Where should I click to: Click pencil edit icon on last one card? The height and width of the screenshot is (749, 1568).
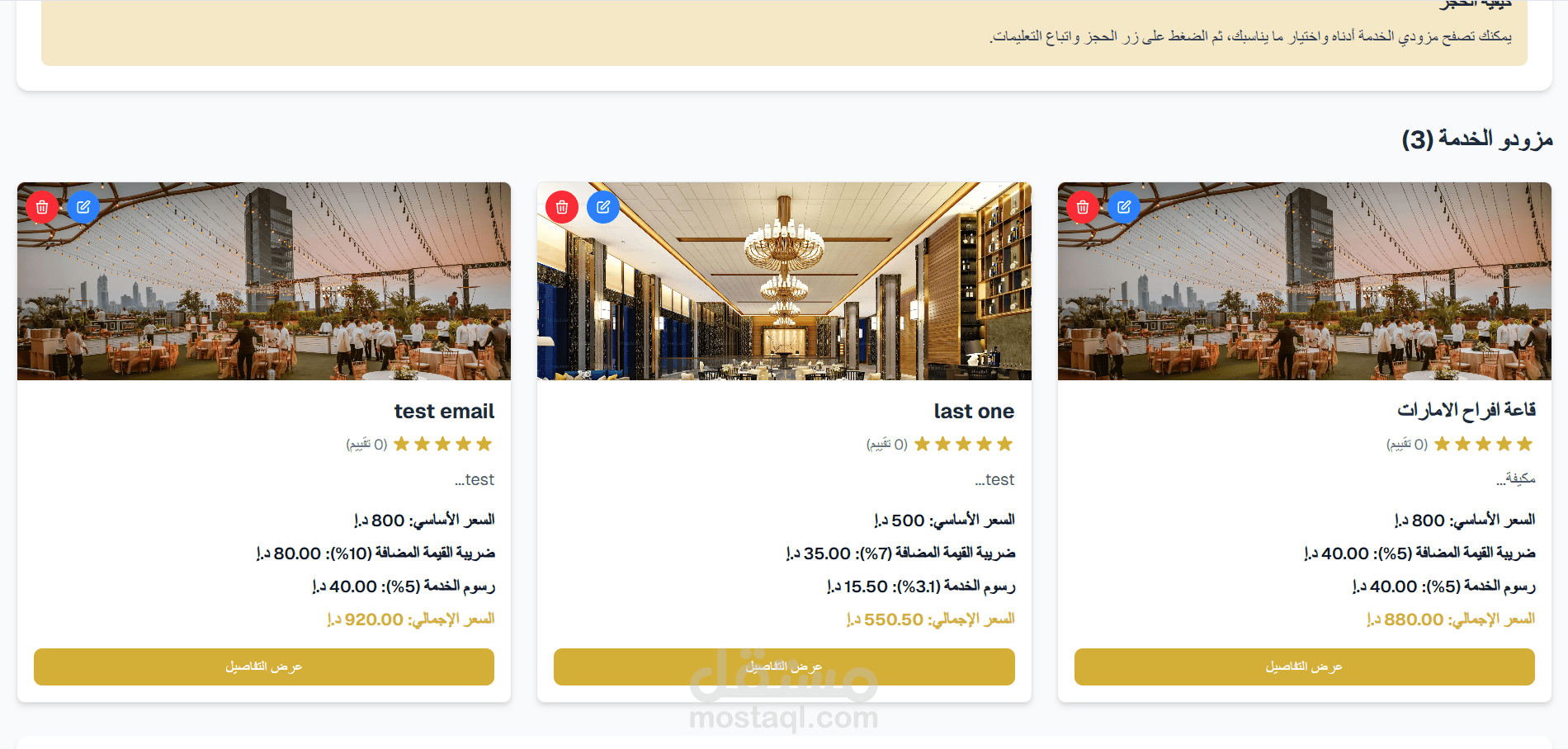pyautogui.click(x=603, y=207)
